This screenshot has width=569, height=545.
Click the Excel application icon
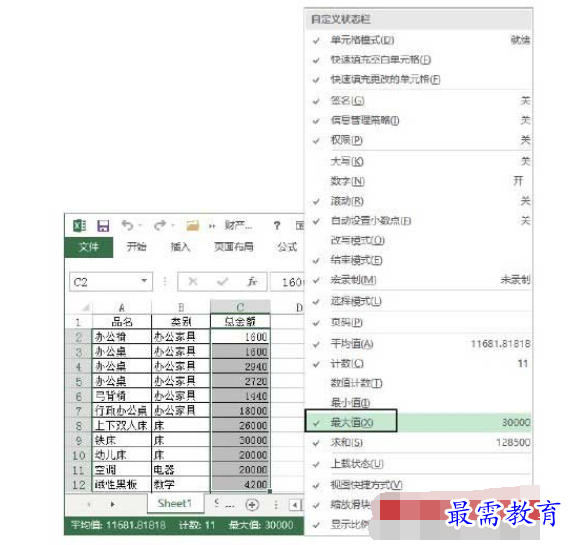[79, 226]
